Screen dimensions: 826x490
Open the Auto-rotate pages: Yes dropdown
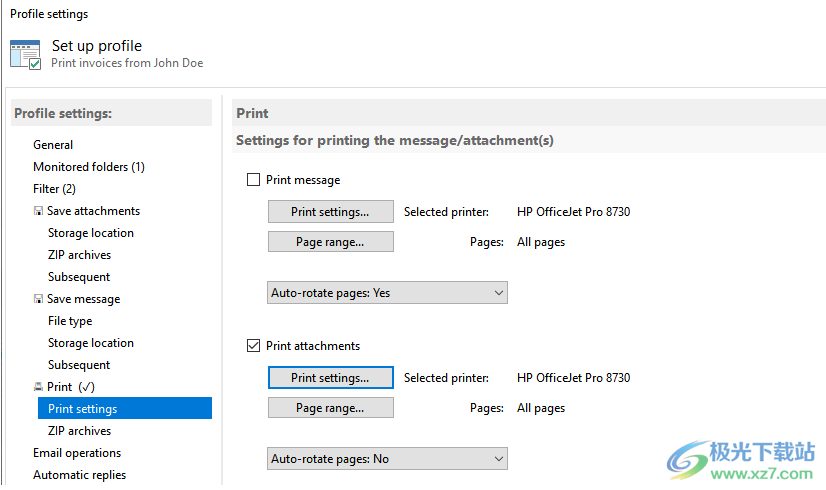coord(387,293)
